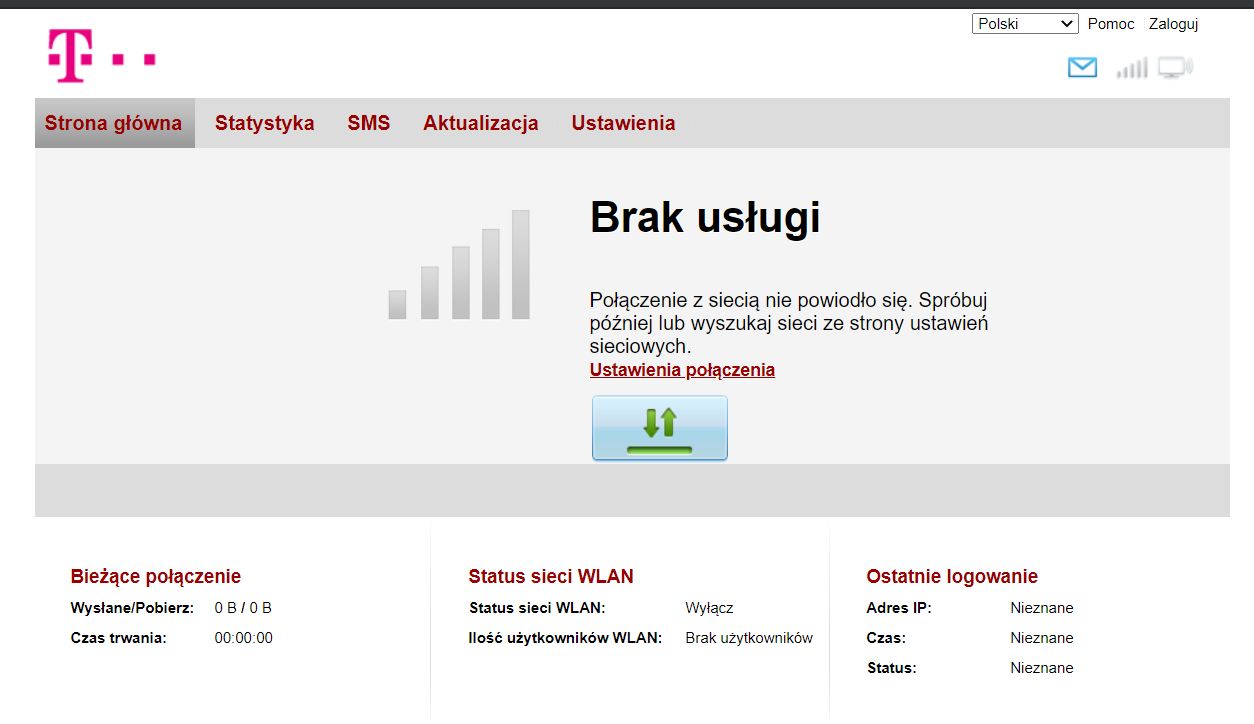Click the Brak usługi heading
Screen dimensions: 1254x724
pyautogui.click(x=704, y=217)
